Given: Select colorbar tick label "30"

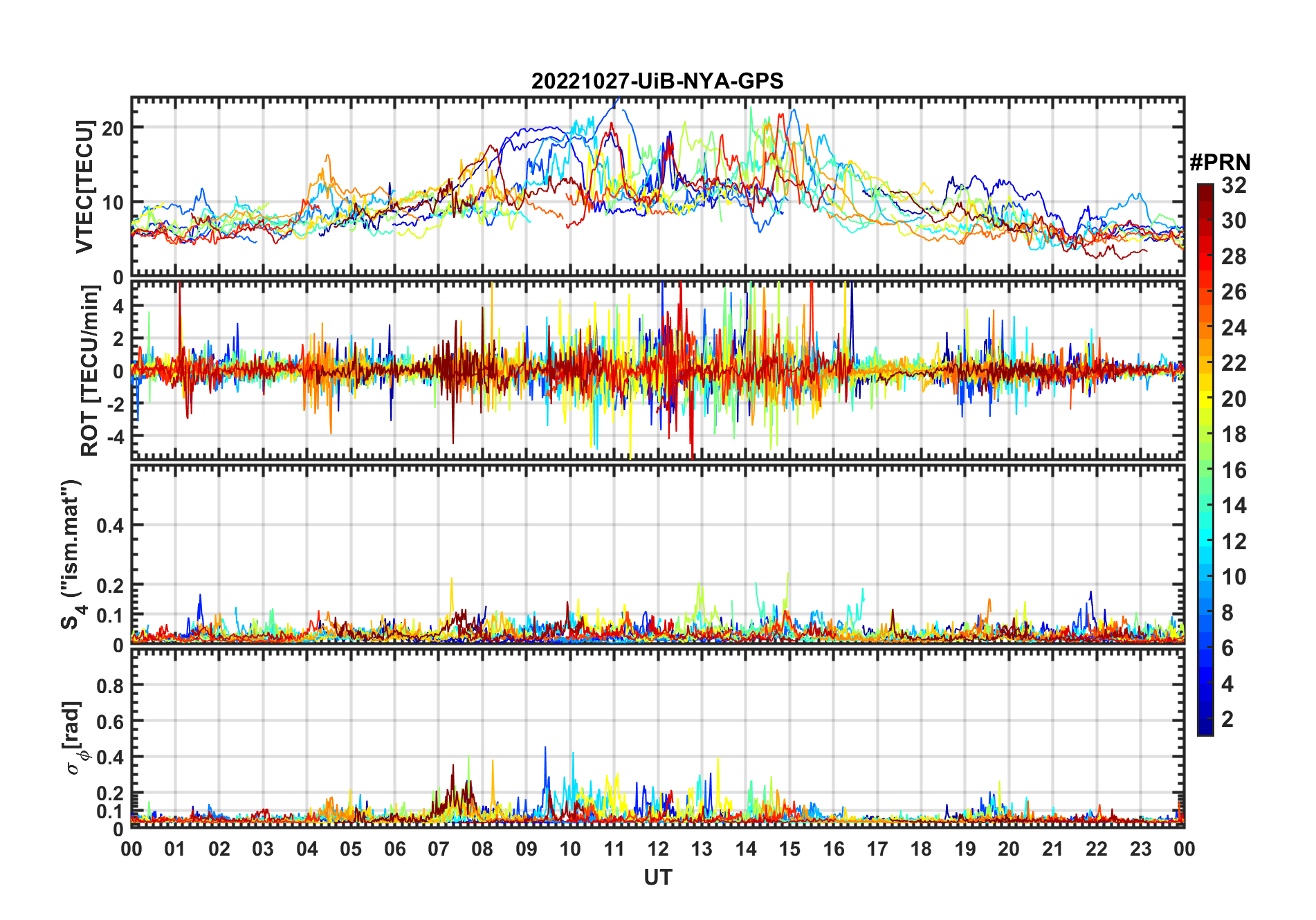Looking at the screenshot, I should 1234,221.
